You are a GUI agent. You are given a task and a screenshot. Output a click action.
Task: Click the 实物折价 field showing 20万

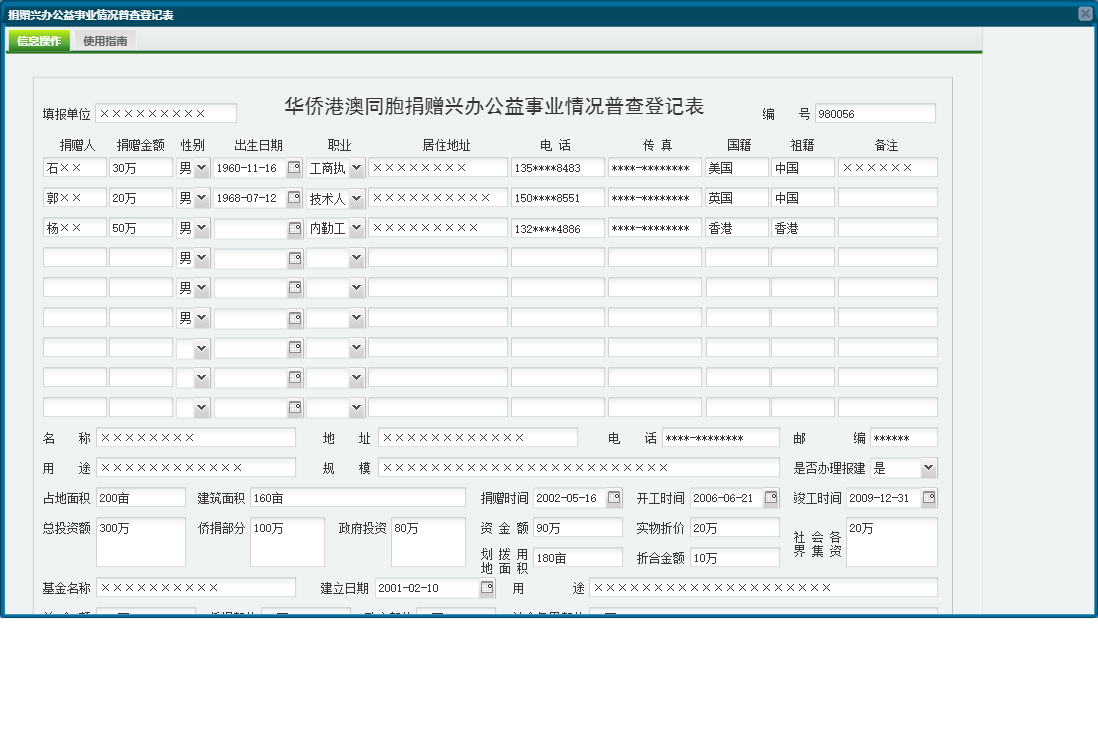click(x=735, y=528)
